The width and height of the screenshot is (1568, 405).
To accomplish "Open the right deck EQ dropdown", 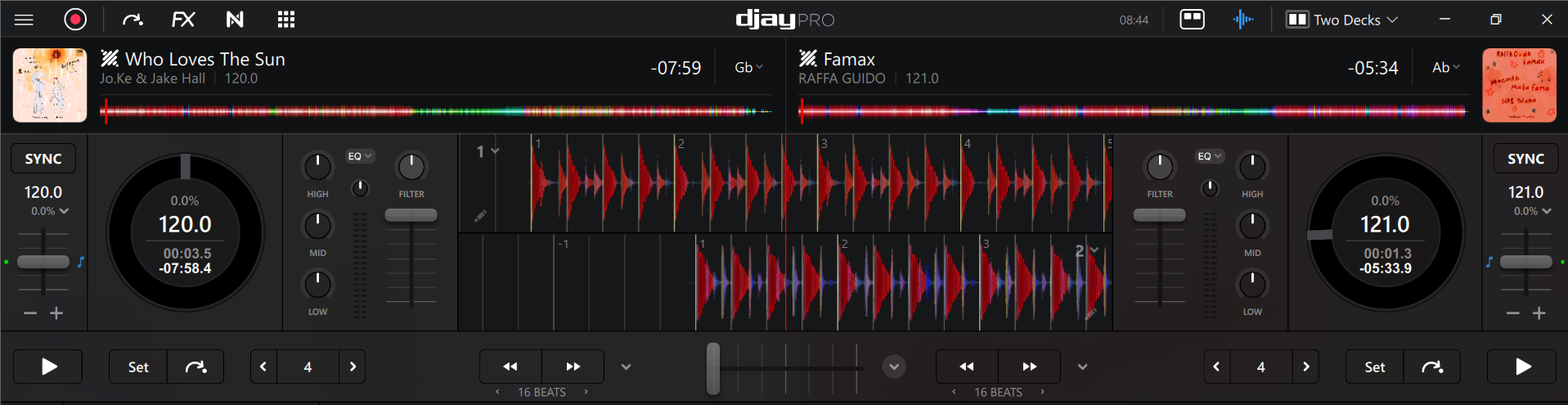I will pyautogui.click(x=1210, y=156).
